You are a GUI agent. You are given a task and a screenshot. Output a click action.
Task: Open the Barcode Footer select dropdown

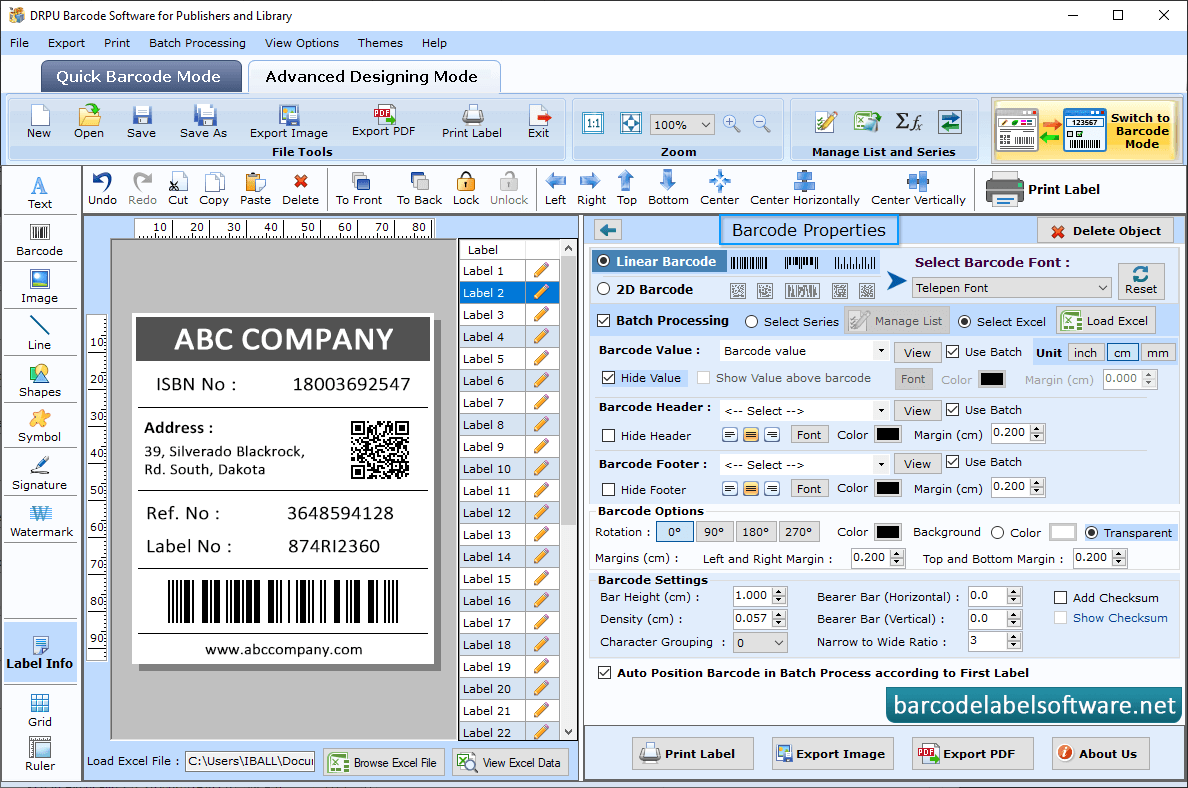coord(804,464)
